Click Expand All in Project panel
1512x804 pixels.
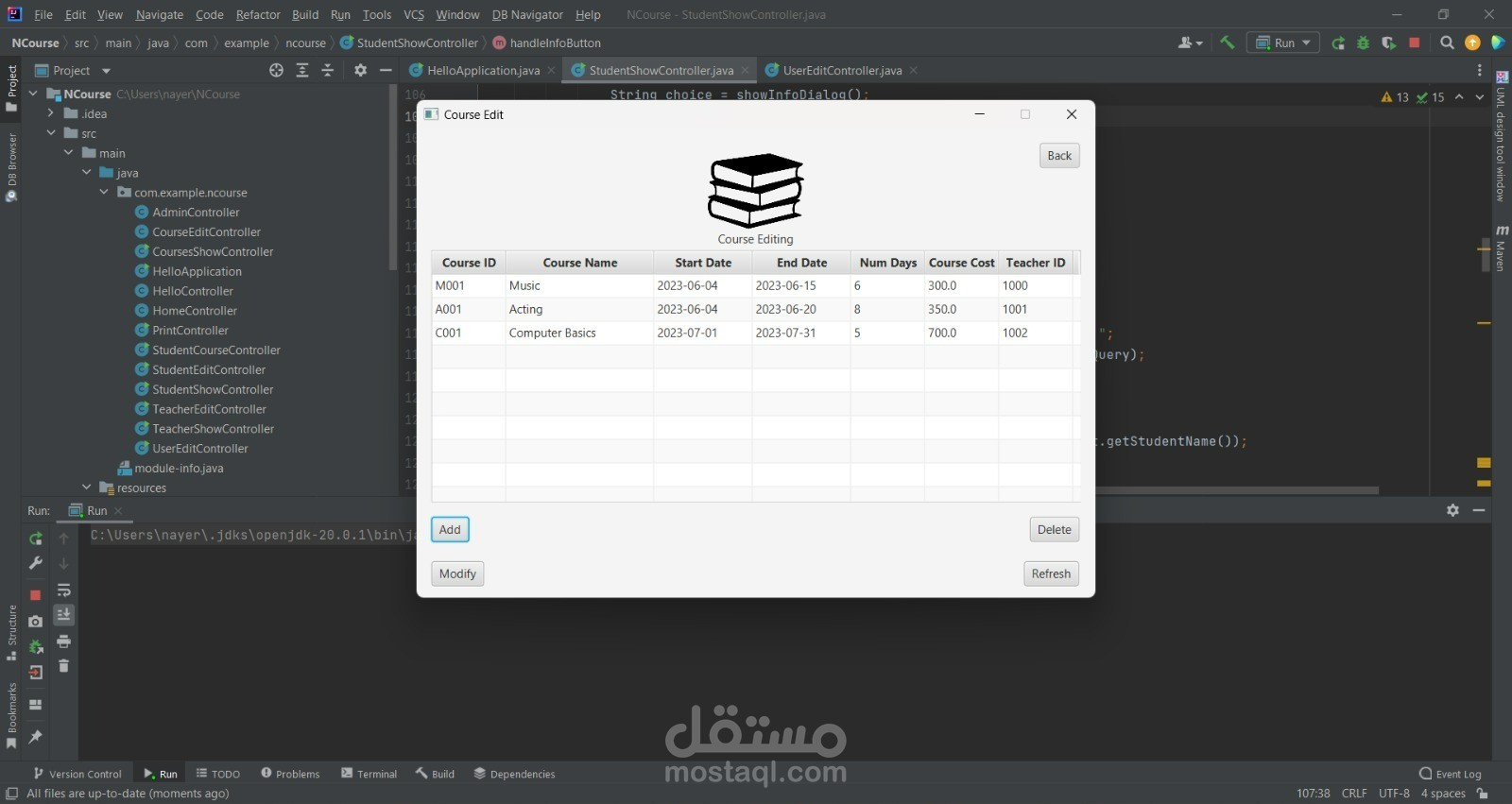(x=302, y=70)
